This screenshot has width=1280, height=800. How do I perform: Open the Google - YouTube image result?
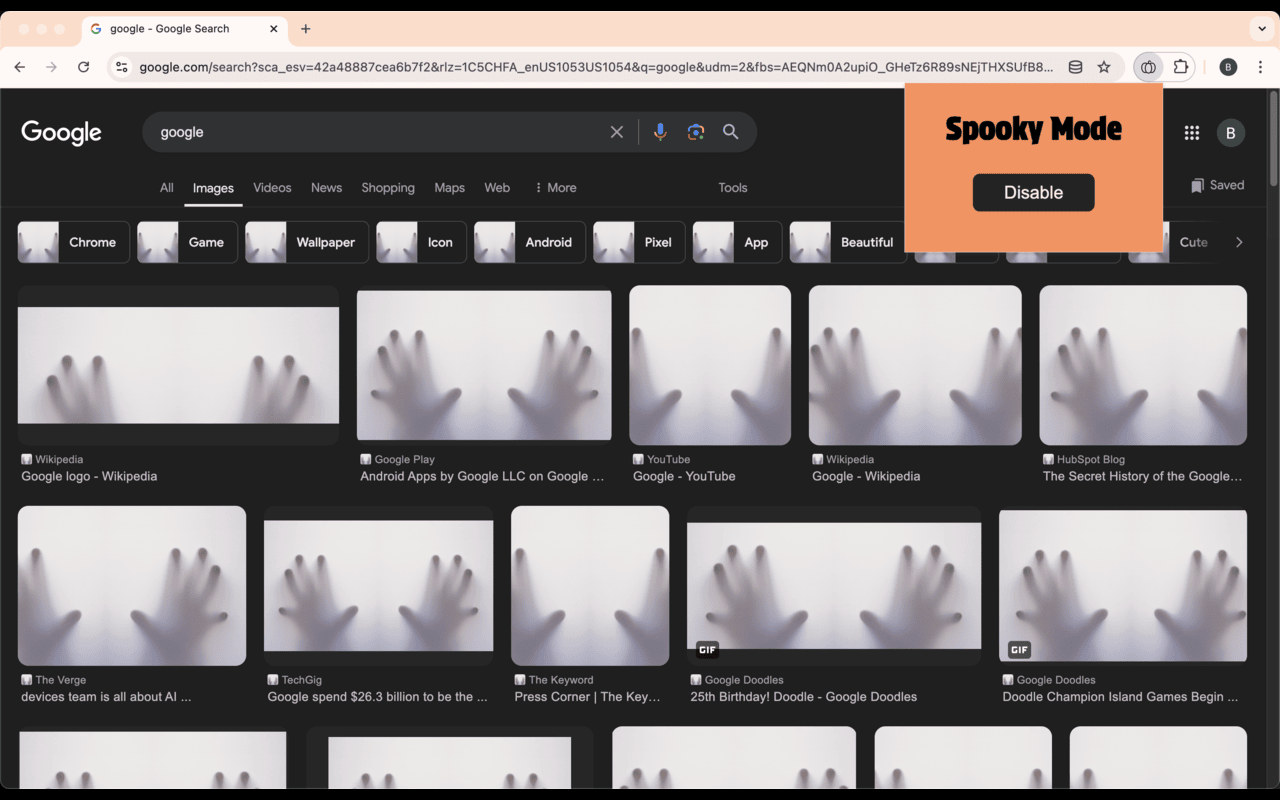click(710, 365)
